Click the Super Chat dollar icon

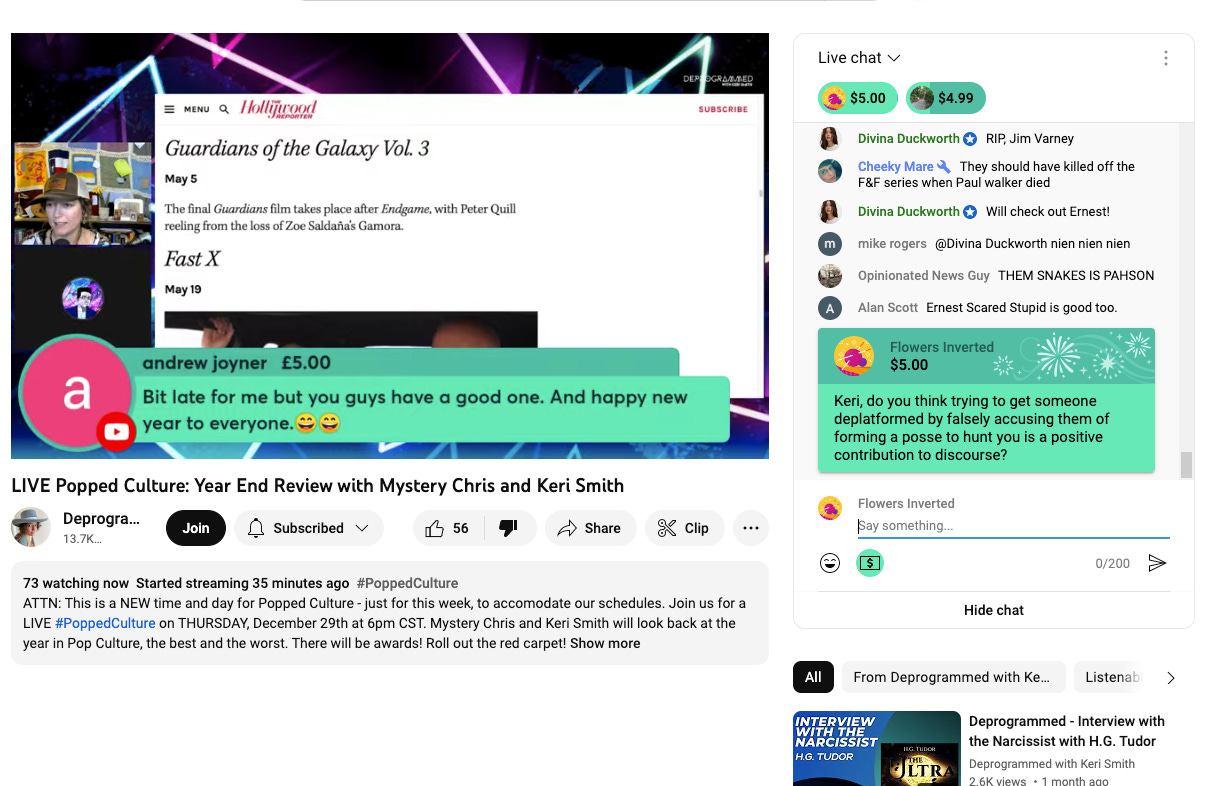[870, 563]
